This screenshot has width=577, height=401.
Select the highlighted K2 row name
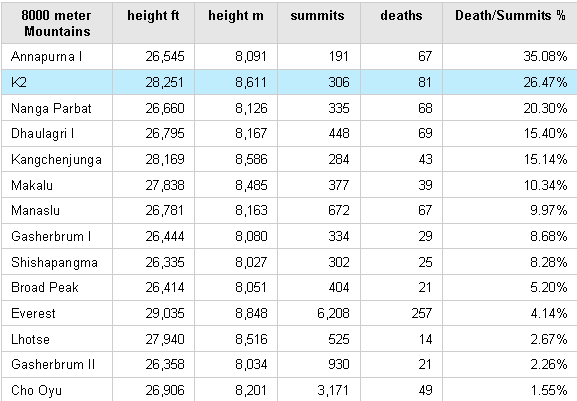pos(56,82)
